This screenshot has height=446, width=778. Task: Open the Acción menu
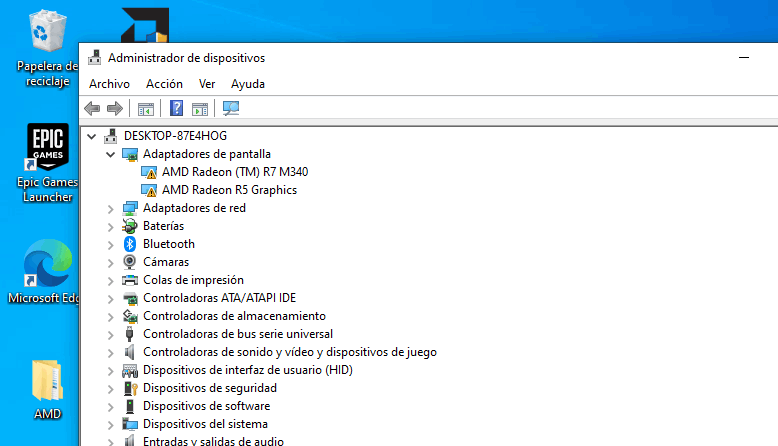click(x=164, y=84)
